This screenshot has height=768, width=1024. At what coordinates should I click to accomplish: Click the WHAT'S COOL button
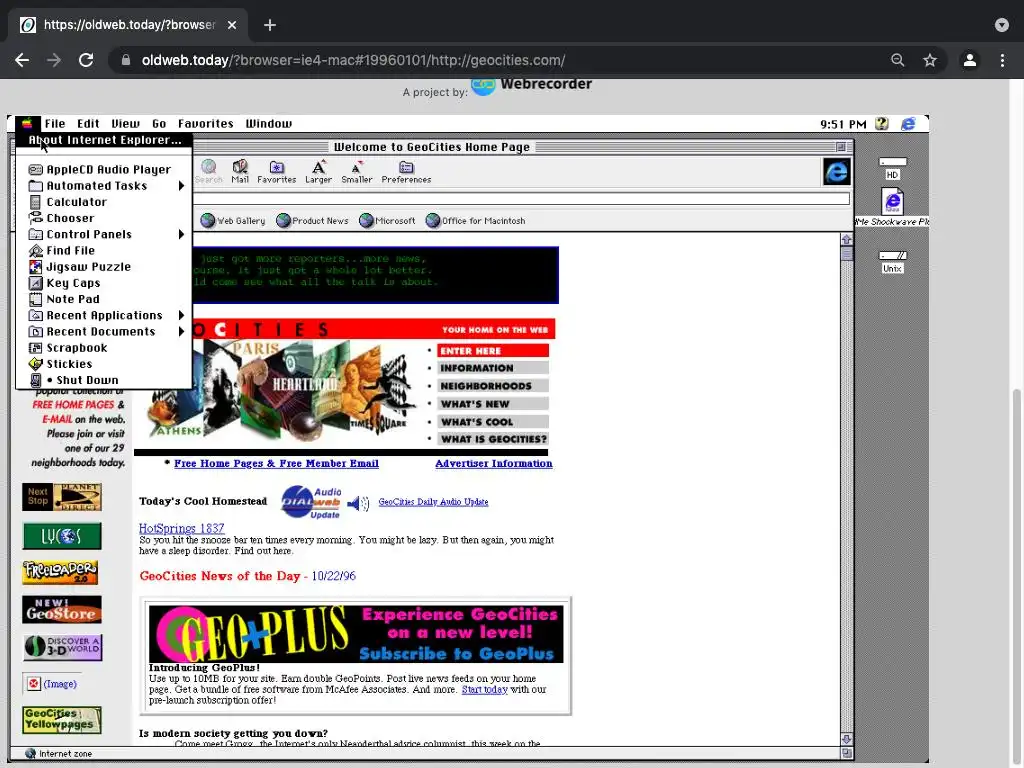click(x=493, y=422)
